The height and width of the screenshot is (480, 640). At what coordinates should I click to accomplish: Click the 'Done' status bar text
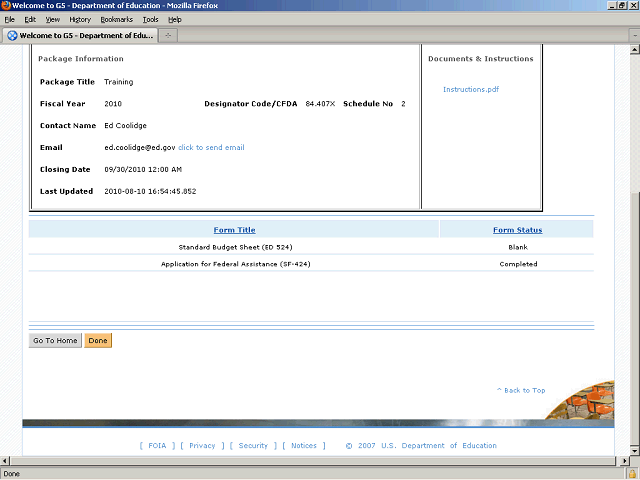pyautogui.click(x=11, y=474)
